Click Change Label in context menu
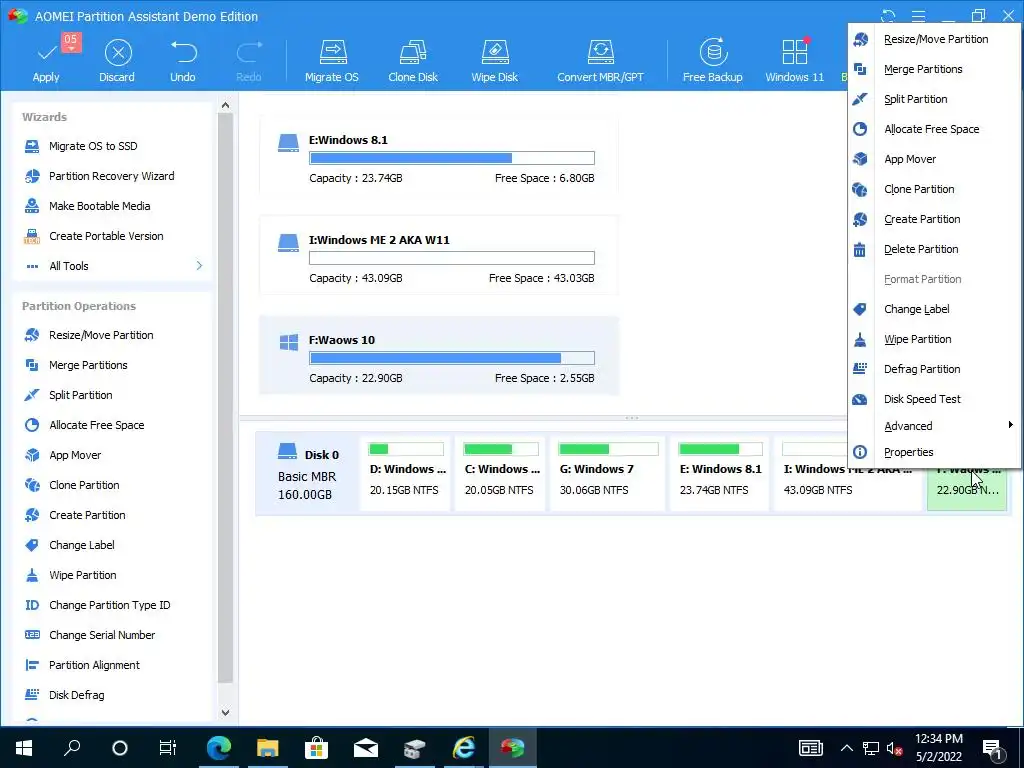1024x768 pixels. coord(935,310)
